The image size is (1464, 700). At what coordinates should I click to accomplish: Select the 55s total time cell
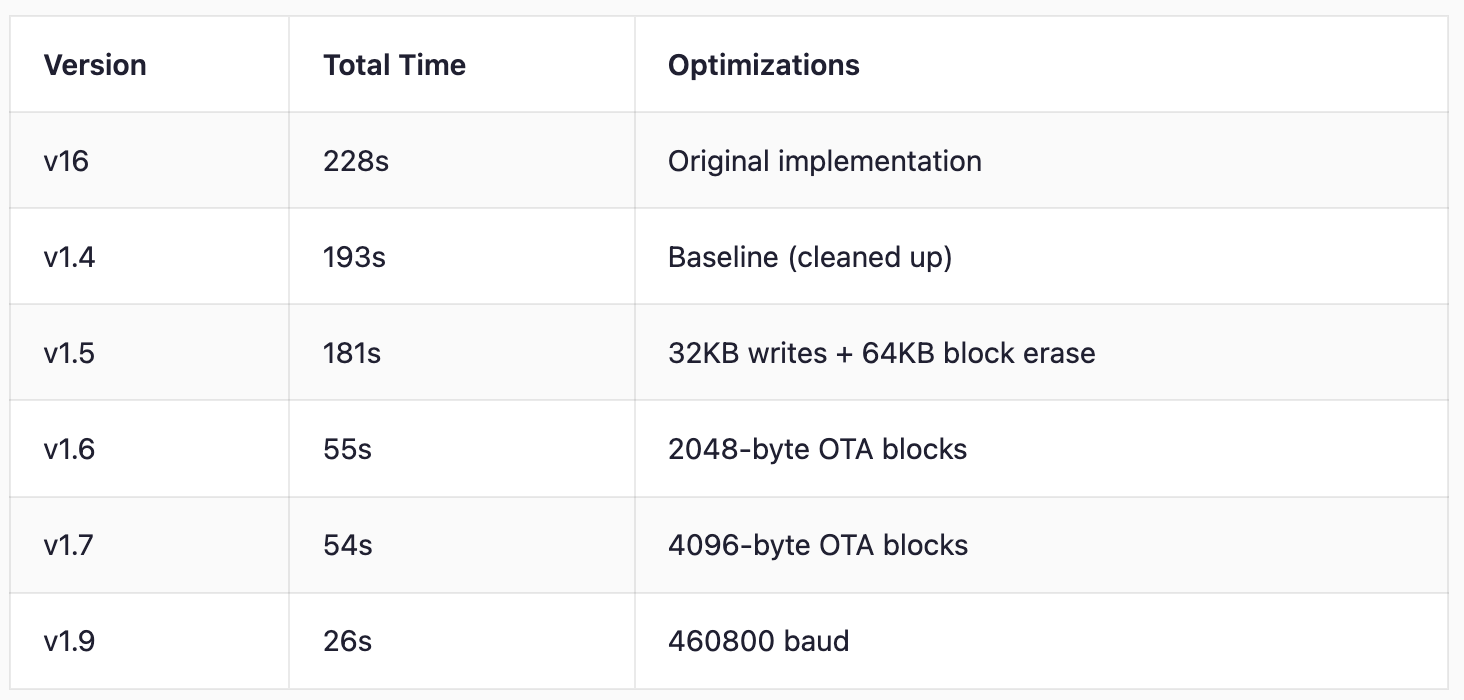point(347,449)
